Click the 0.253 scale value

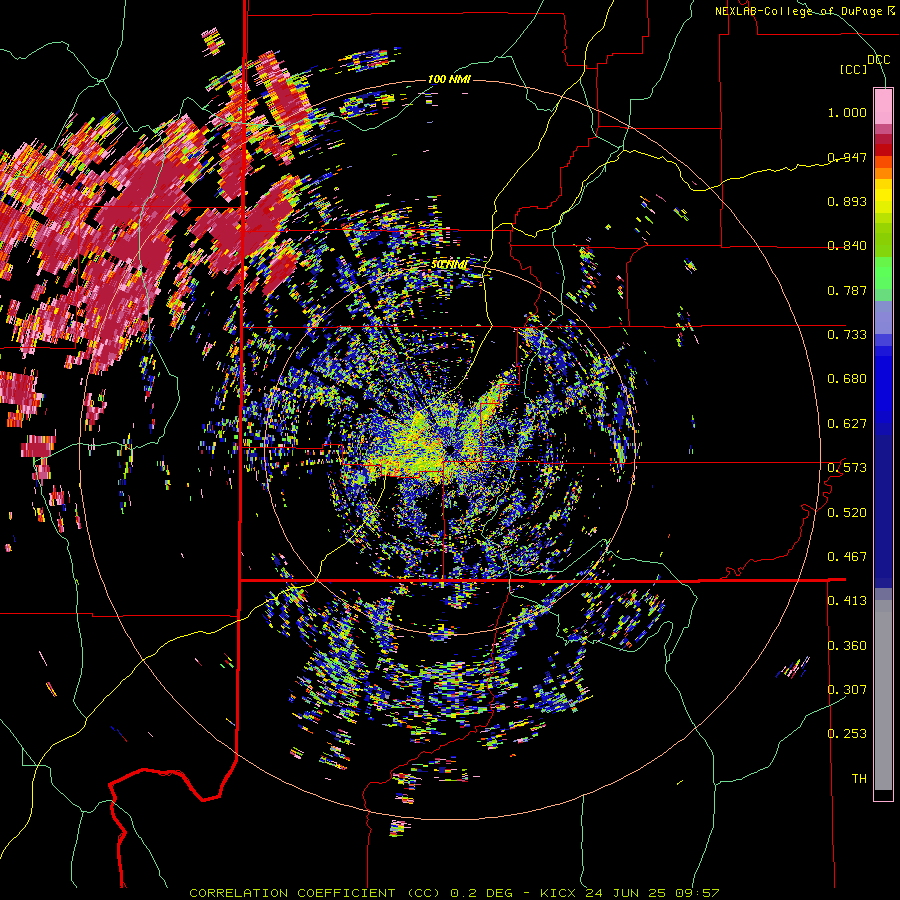pos(847,734)
